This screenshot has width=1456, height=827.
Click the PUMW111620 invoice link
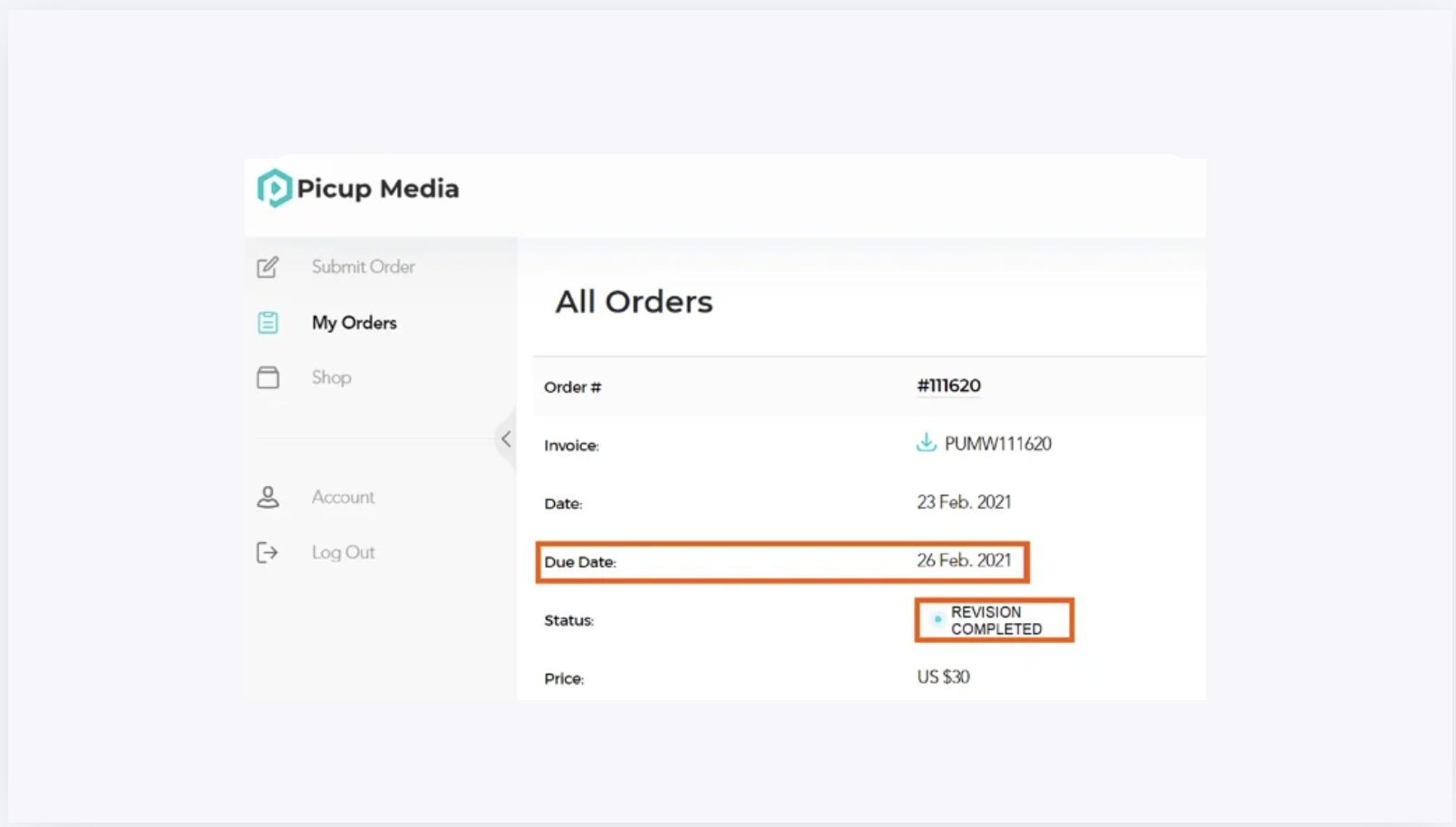pos(997,443)
